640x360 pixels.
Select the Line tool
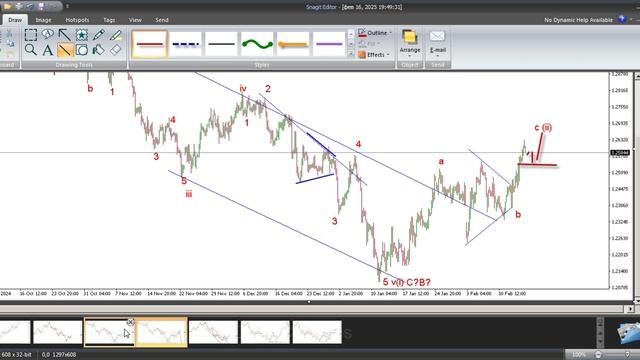(65, 50)
